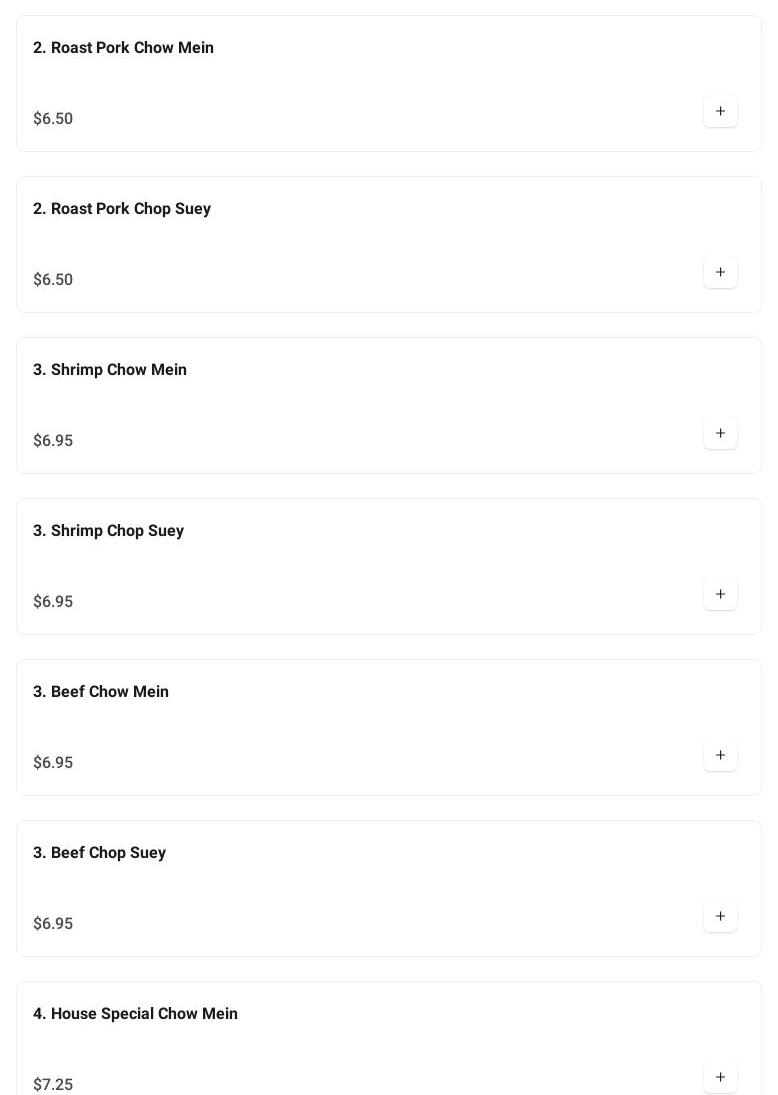Select the $6.95 price under Beef Chop Suey

tap(53, 924)
